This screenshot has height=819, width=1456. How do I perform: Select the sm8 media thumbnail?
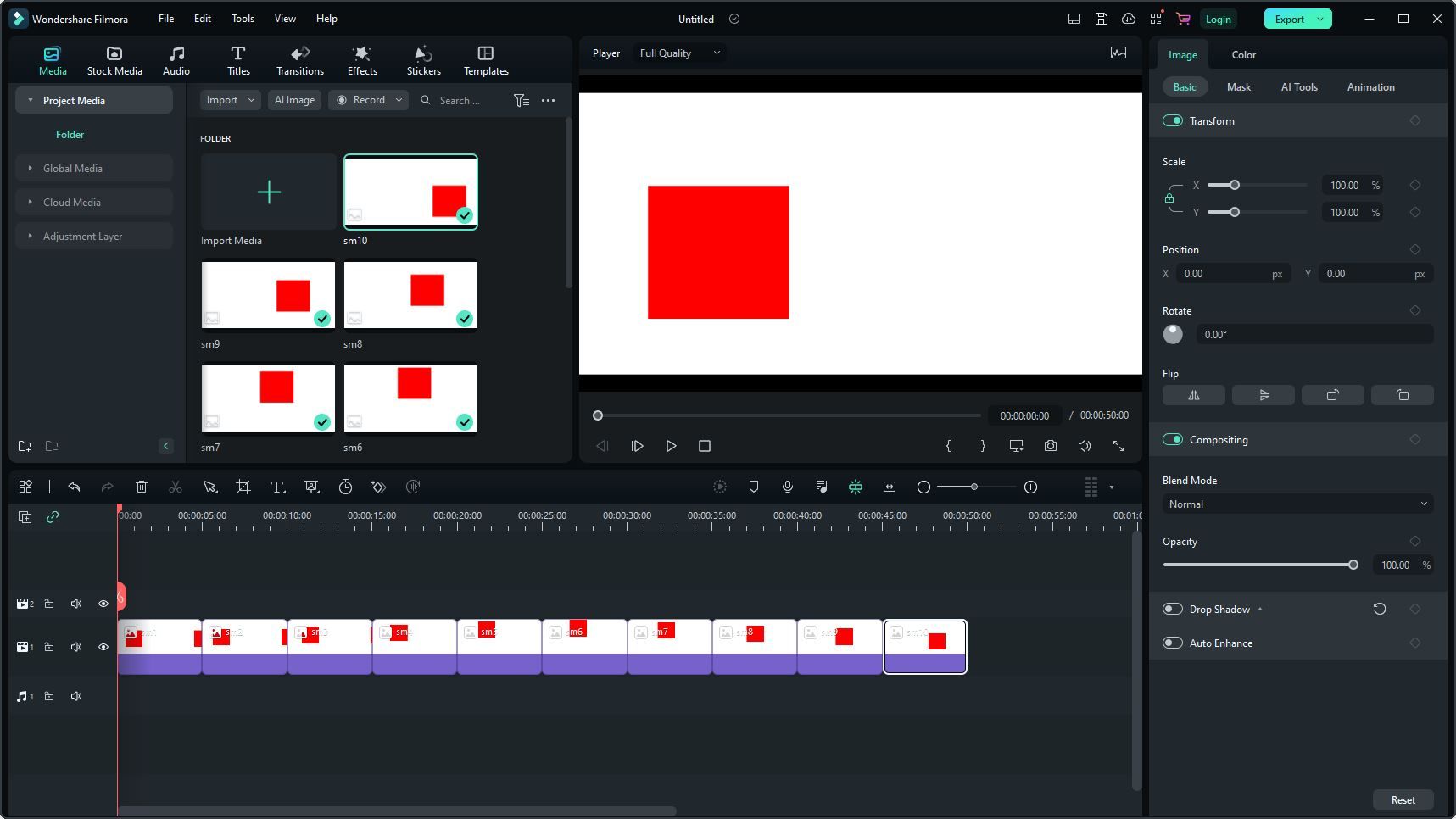click(x=410, y=294)
